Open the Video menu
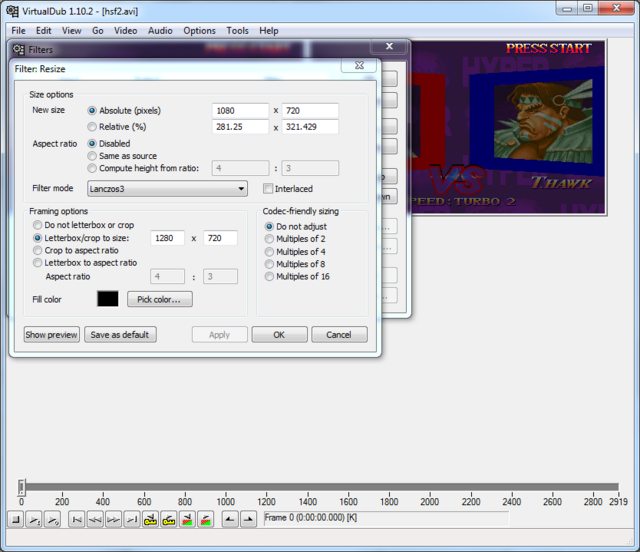Viewport: 640px width, 552px height. (125, 31)
